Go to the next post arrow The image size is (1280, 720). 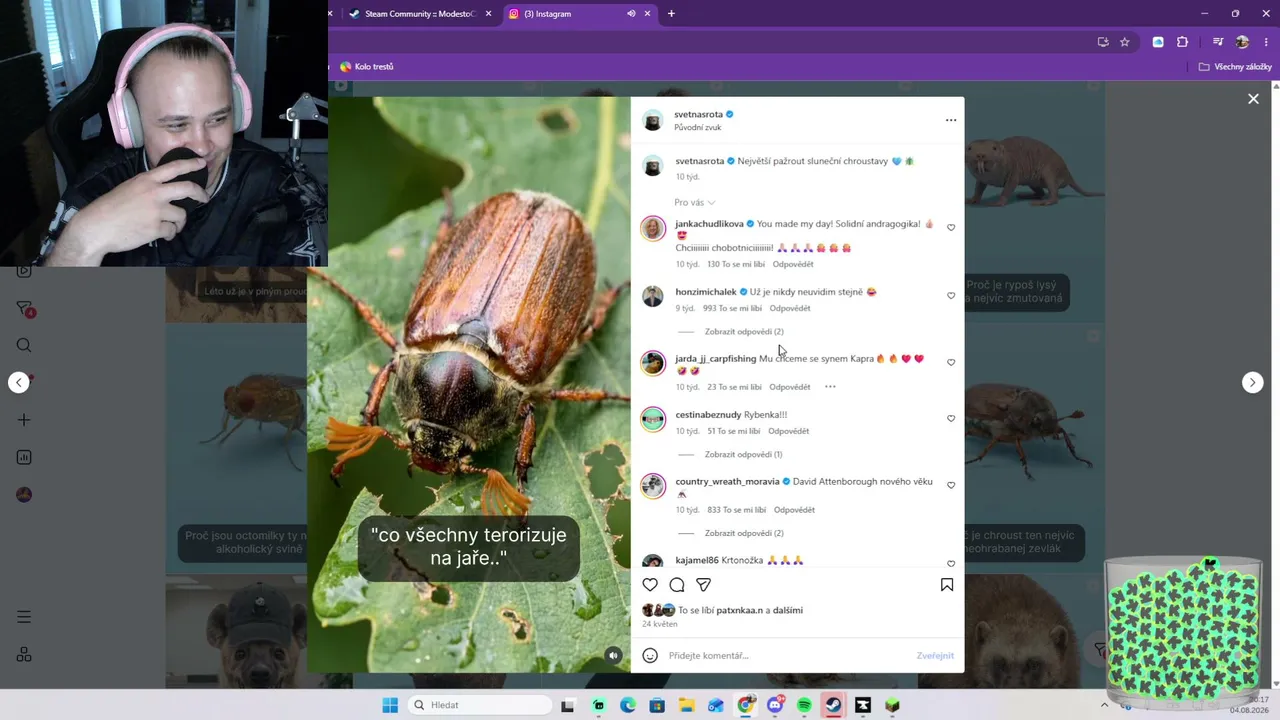point(1252,383)
